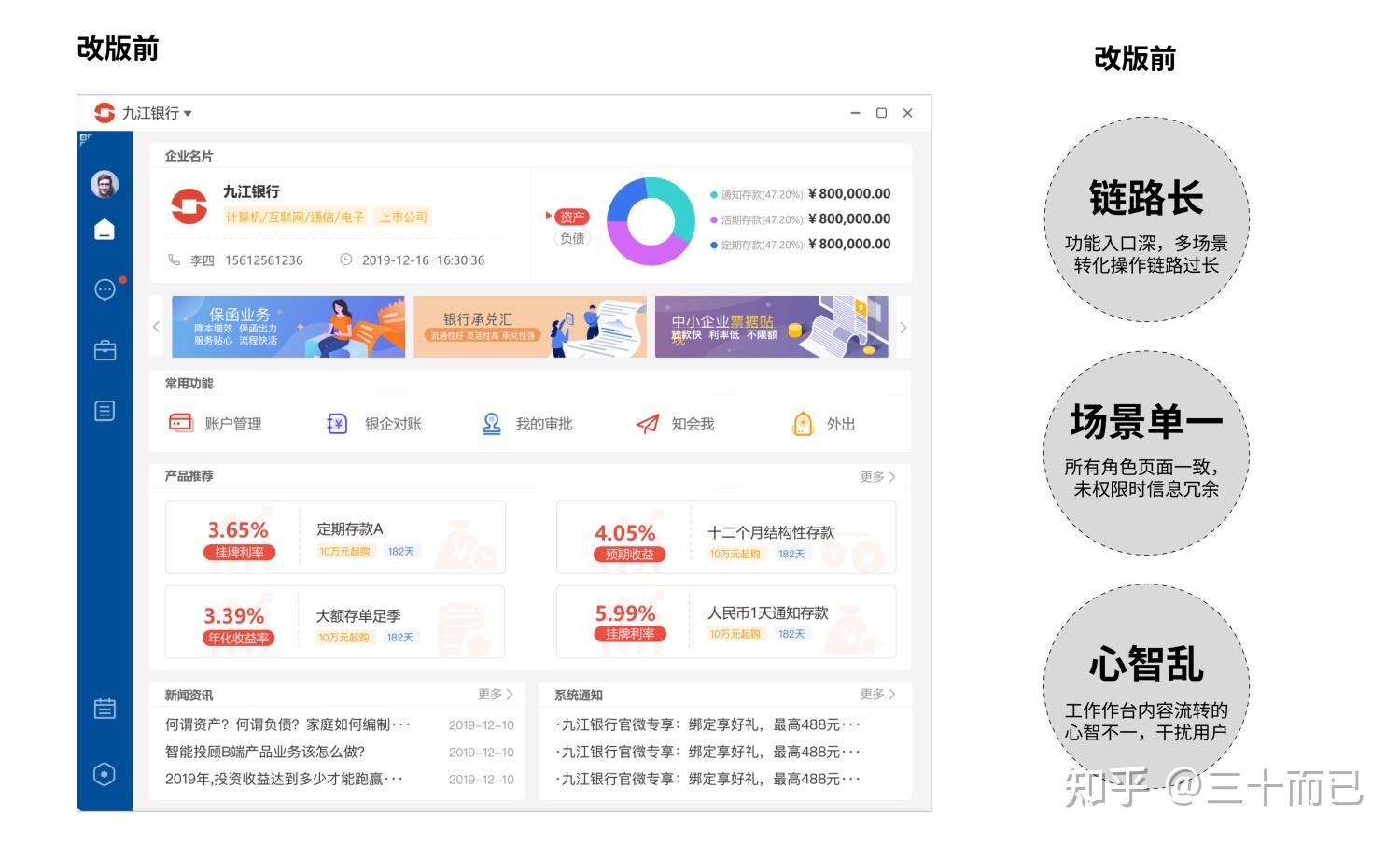Click the previous banner arrow
Screen dimensions: 1400x844
point(156,327)
